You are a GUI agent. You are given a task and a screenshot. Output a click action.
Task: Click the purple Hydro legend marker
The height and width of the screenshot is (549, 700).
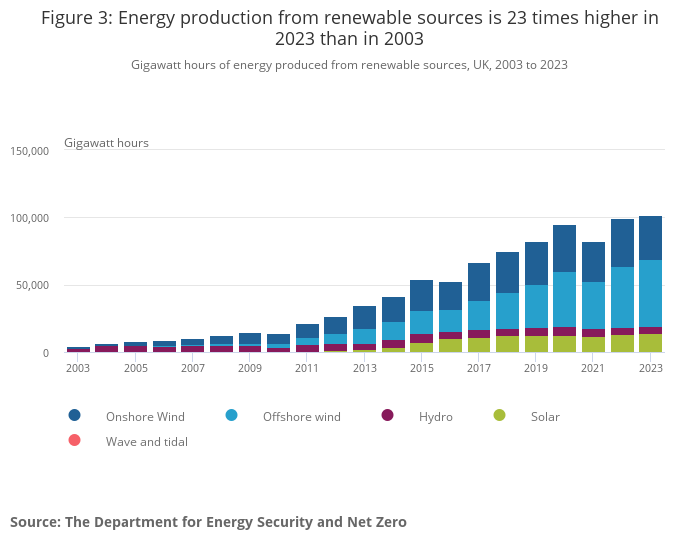[x=388, y=415]
